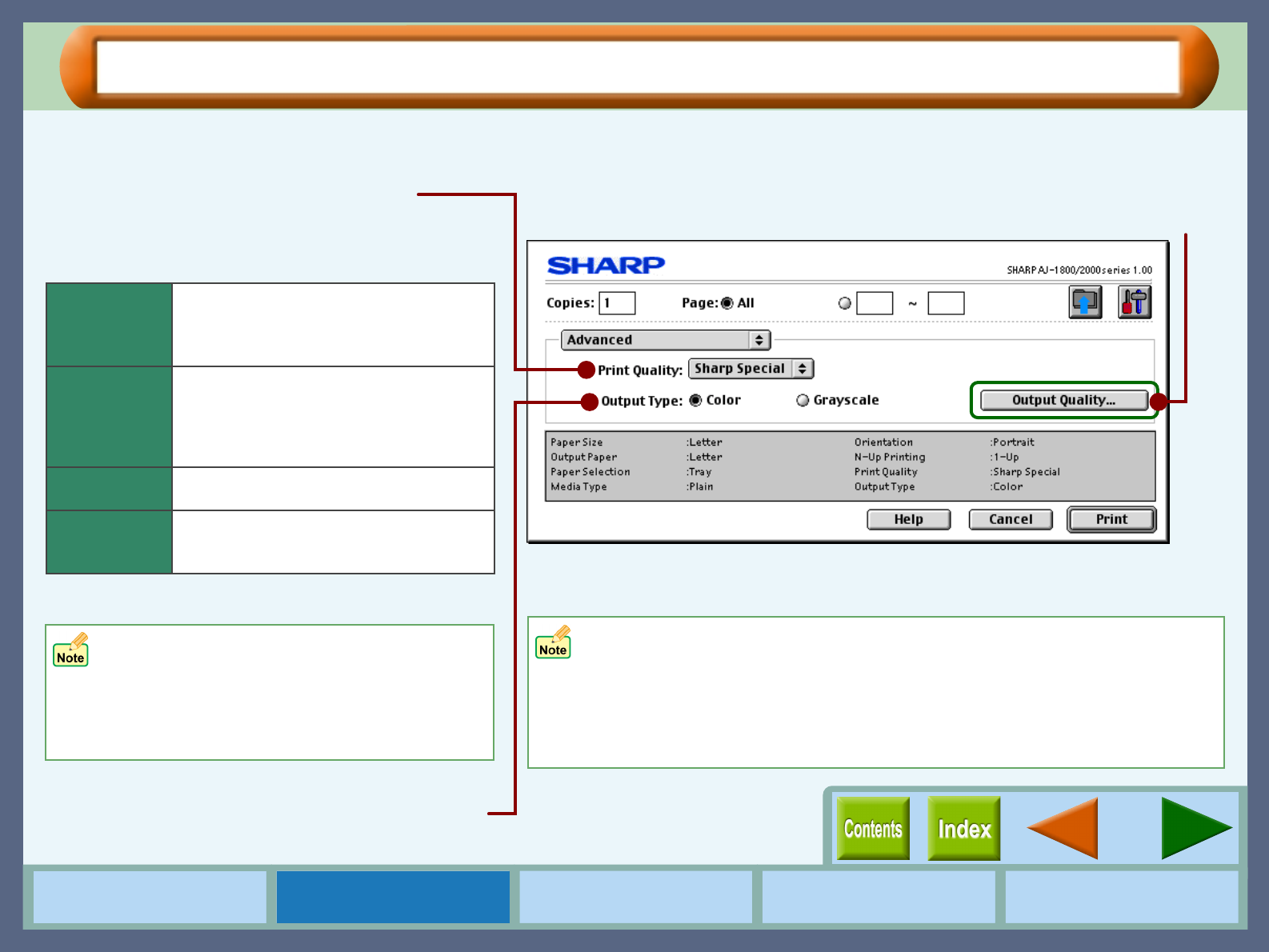Select the page range radio button
The width and height of the screenshot is (1269, 952).
tap(844, 303)
